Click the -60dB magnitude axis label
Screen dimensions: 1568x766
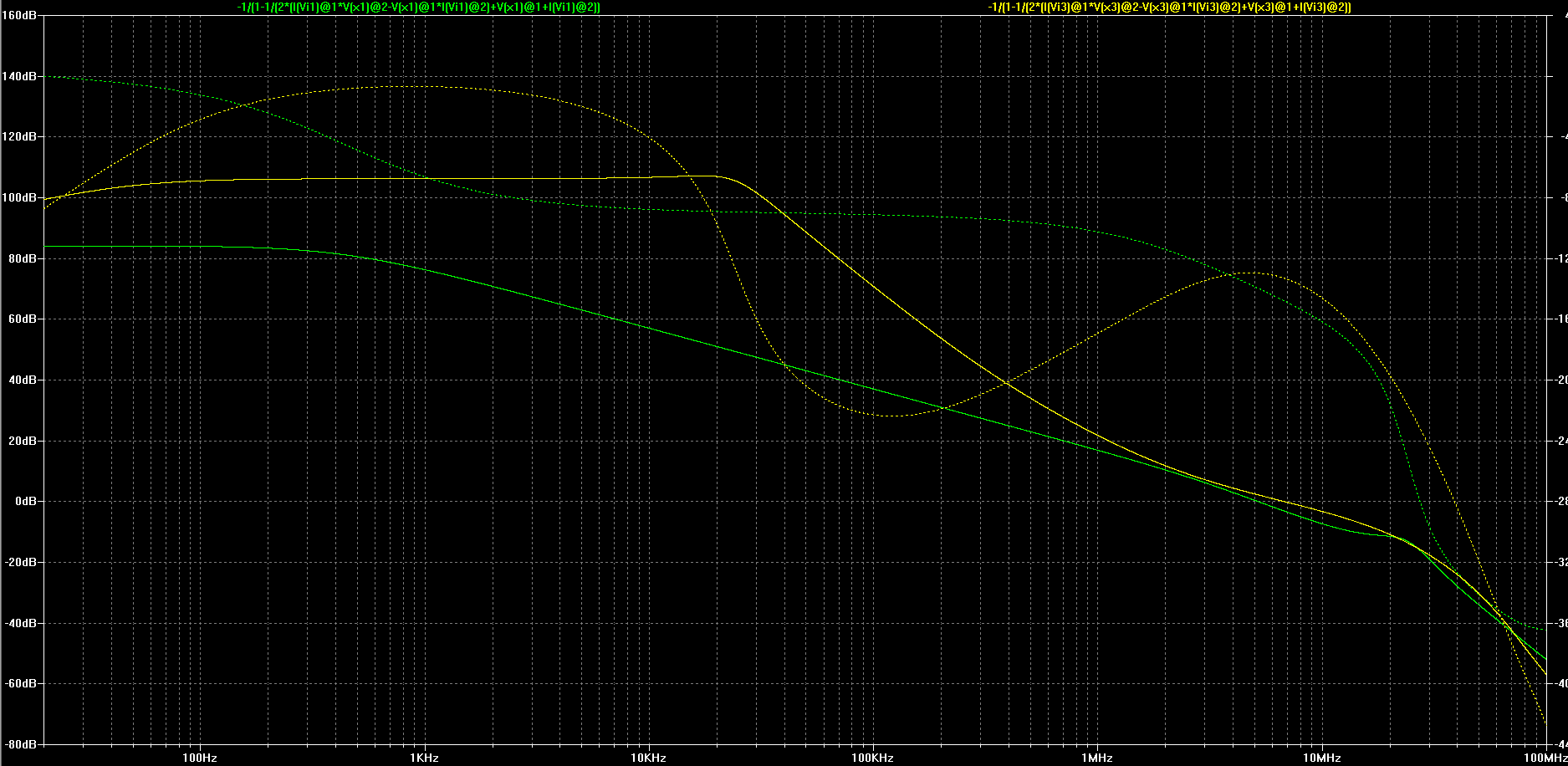[x=20, y=683]
